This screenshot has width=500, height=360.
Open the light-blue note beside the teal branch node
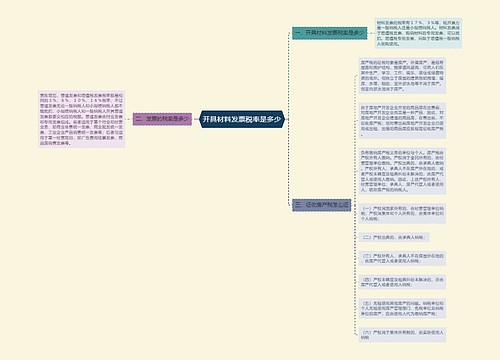coord(418,33)
